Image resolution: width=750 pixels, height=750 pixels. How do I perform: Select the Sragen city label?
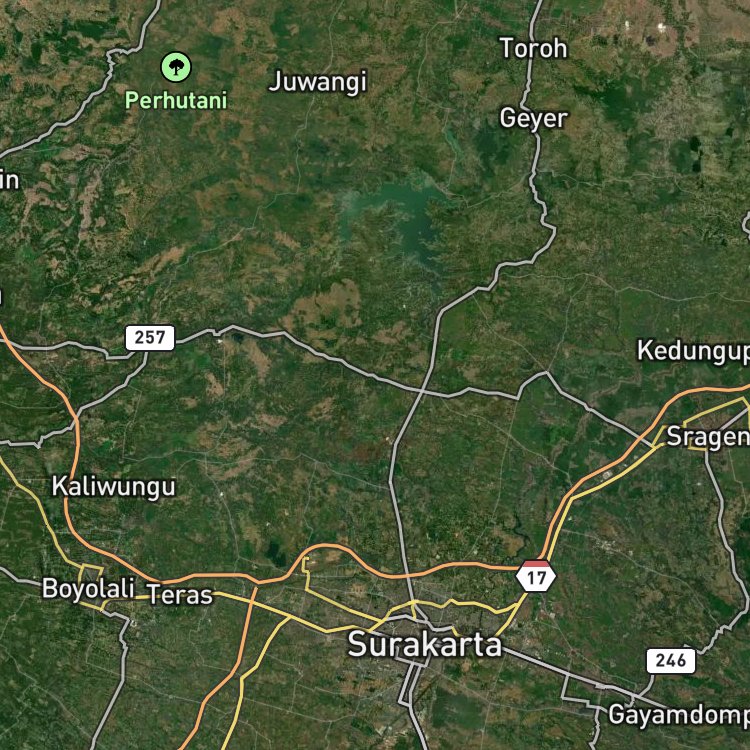(x=708, y=436)
